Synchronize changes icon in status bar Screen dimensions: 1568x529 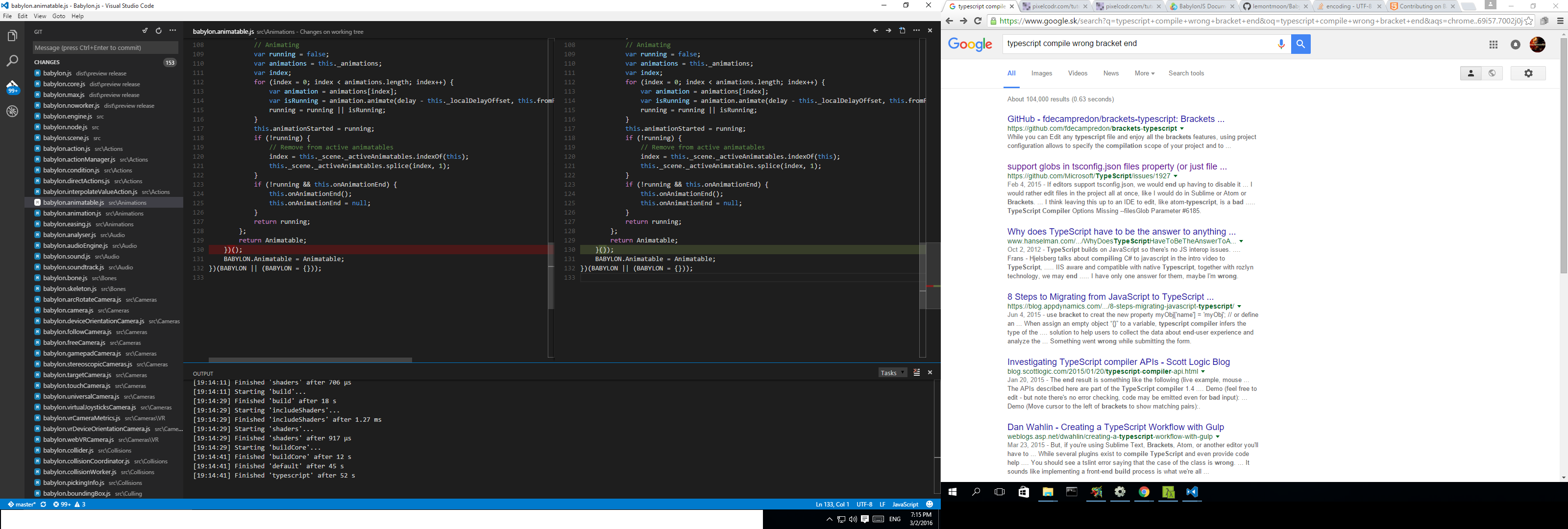[x=43, y=505]
